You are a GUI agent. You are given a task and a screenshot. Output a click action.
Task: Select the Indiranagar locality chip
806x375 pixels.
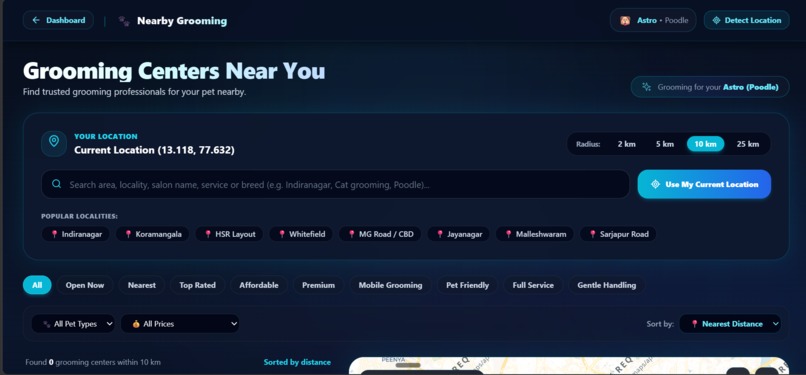tap(76, 234)
